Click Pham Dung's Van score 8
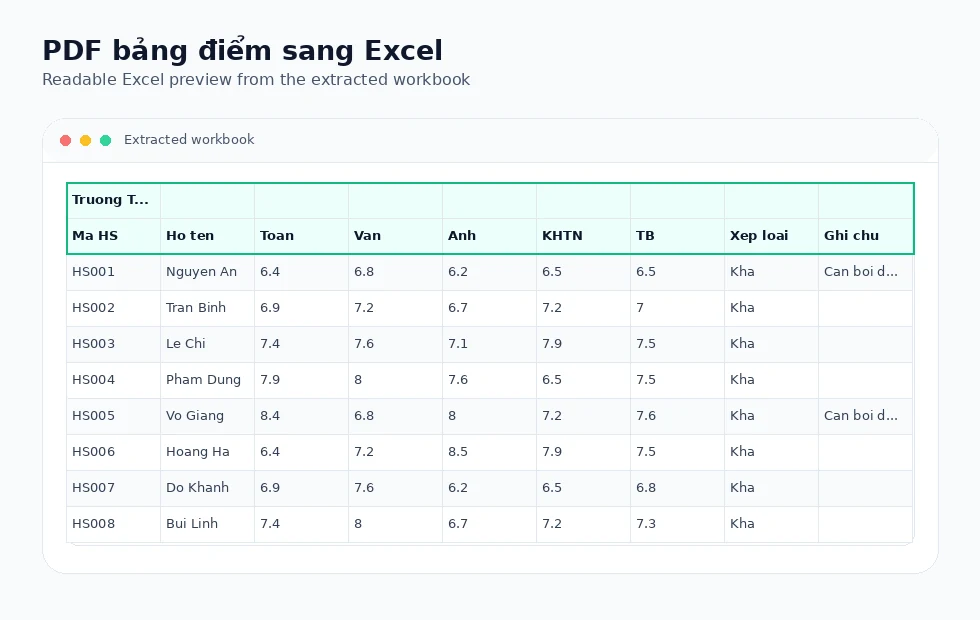This screenshot has width=980, height=620. pyautogui.click(x=396, y=380)
